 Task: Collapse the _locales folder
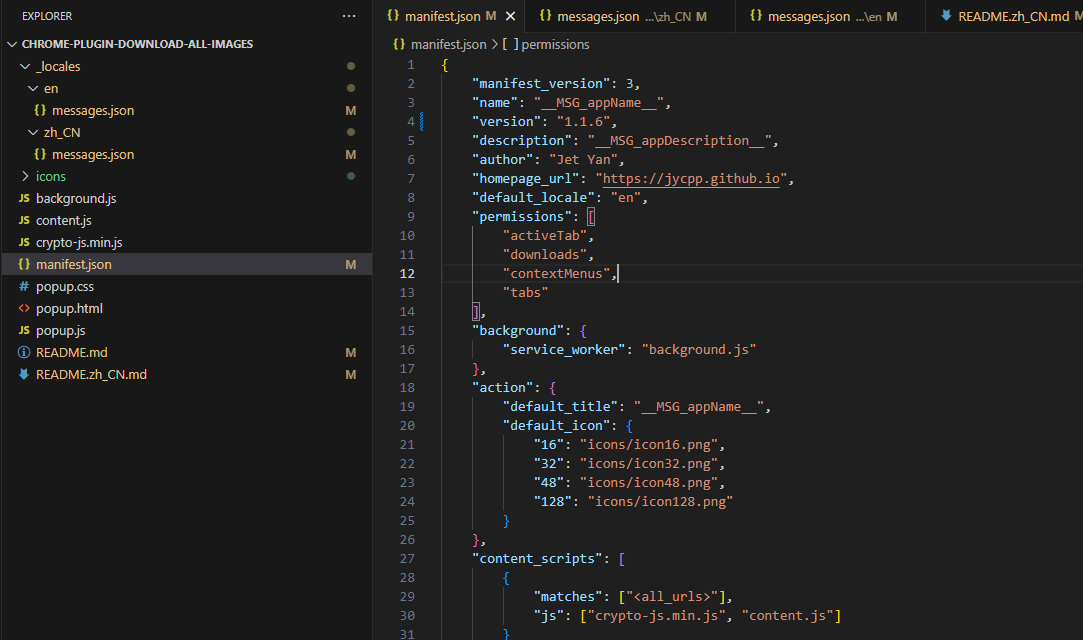(26, 66)
